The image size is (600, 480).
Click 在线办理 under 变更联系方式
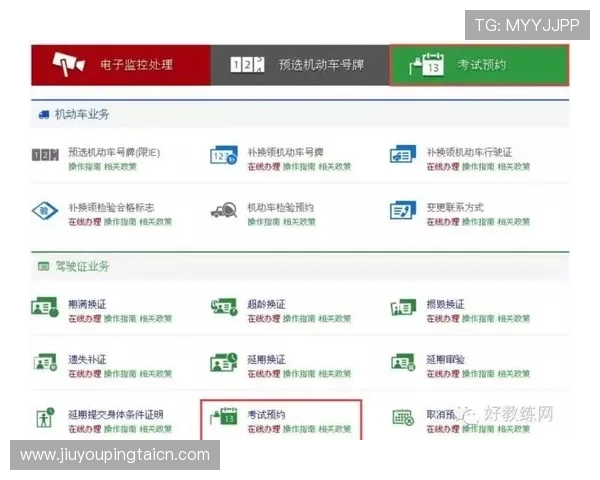tap(443, 222)
